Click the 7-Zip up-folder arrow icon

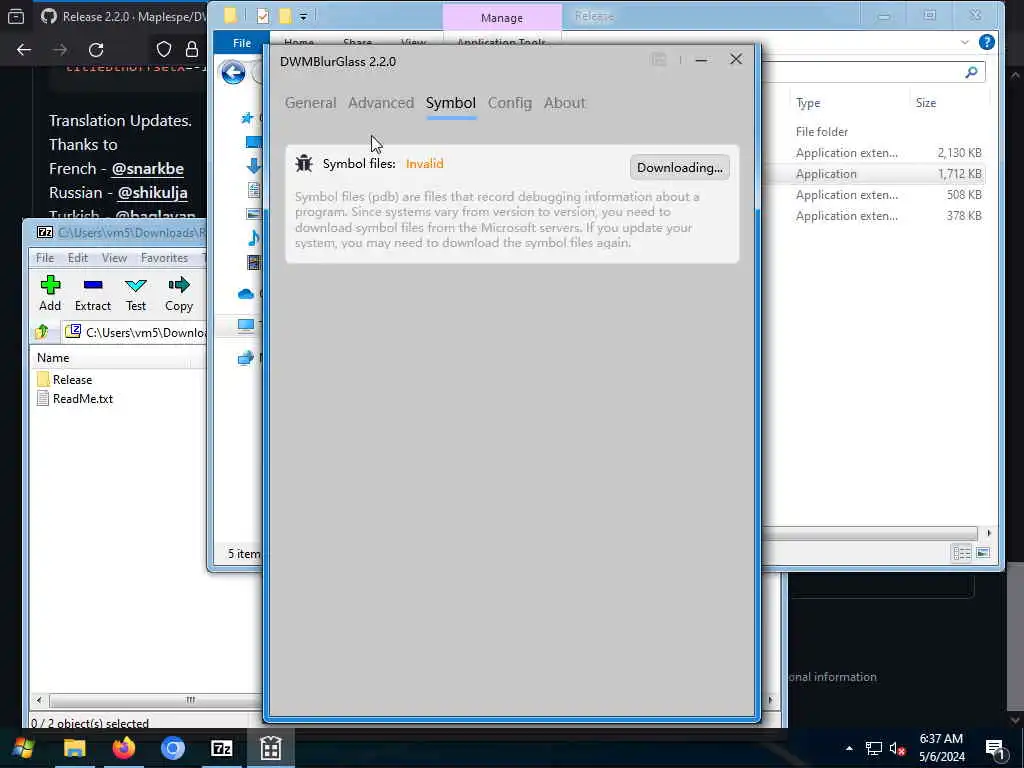tap(42, 332)
